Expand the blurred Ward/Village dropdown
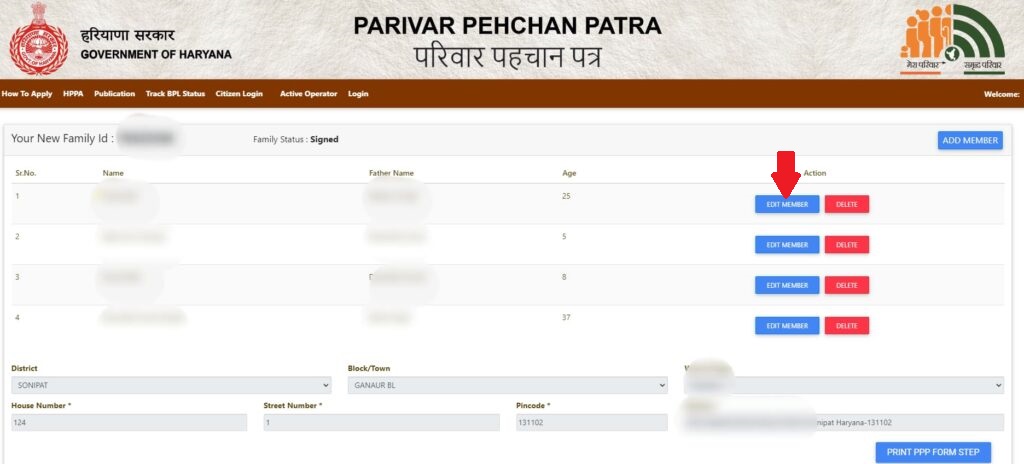Image resolution: width=1024 pixels, height=464 pixels. pos(844,386)
